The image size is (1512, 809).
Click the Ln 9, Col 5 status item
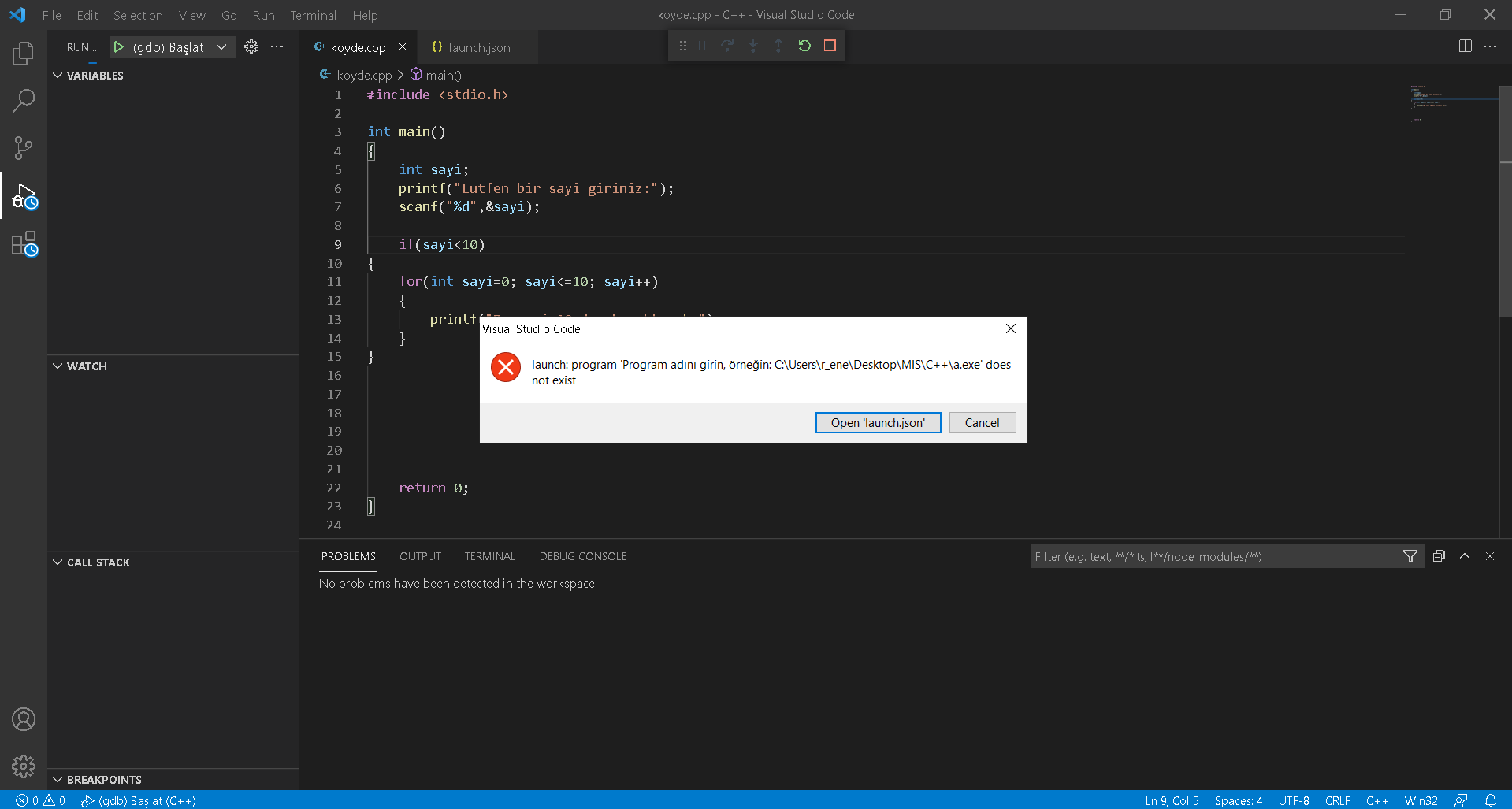tap(1172, 800)
